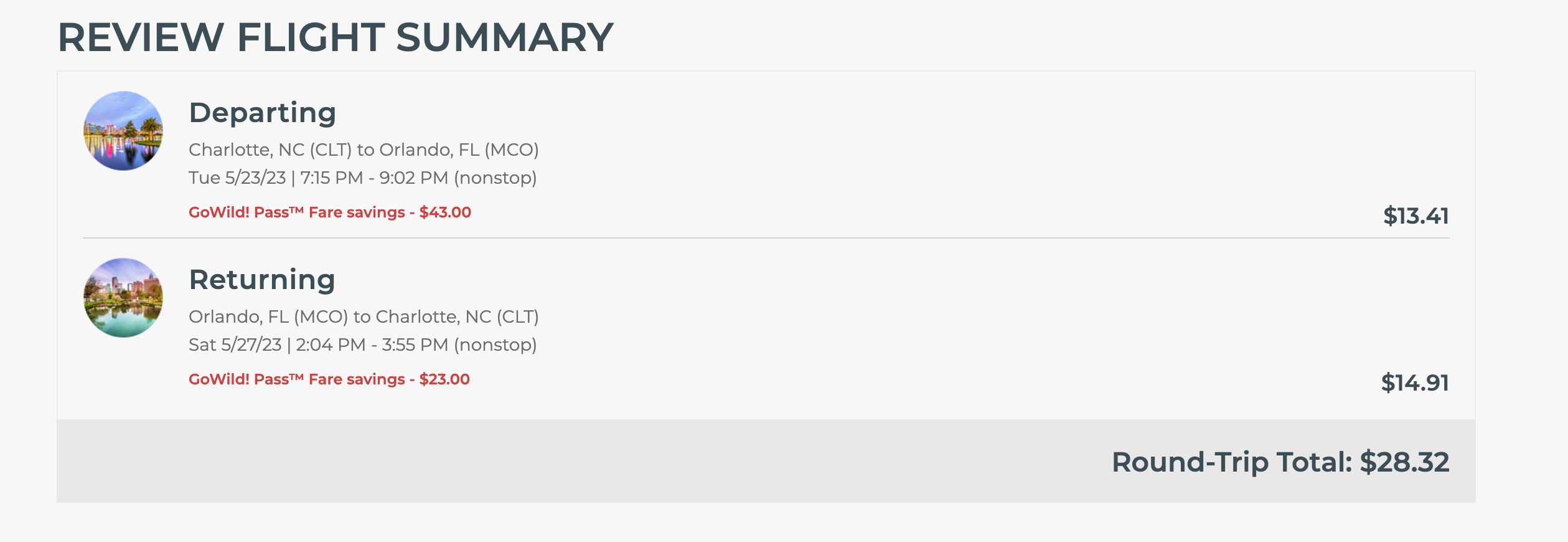Click the Tue 5/23/23 departure time line
This screenshot has width=1568, height=542.
[x=363, y=178]
